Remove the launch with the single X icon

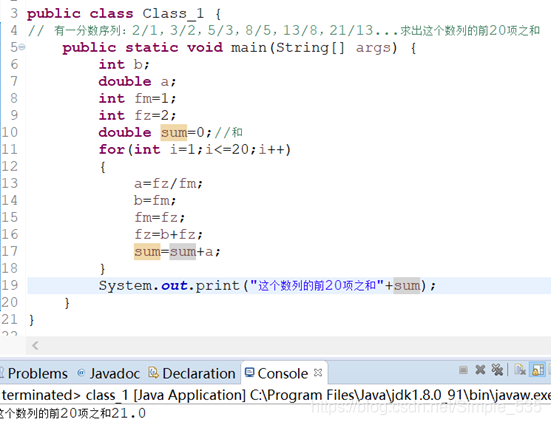(x=480, y=370)
